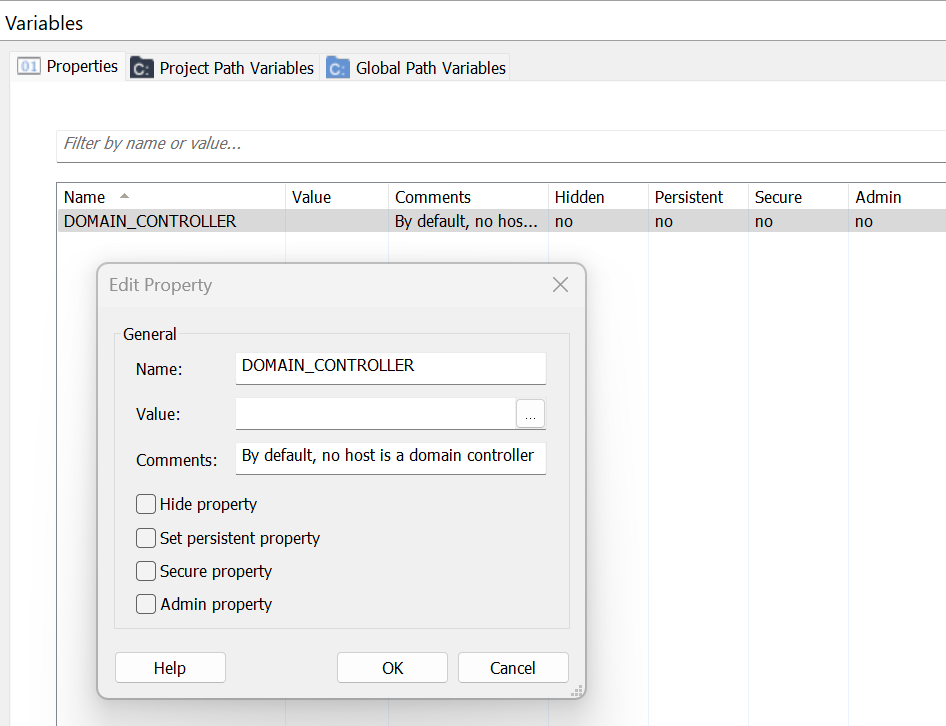Open the Value browse ellipsis button
Image resolution: width=946 pixels, height=726 pixels.
pyautogui.click(x=530, y=414)
